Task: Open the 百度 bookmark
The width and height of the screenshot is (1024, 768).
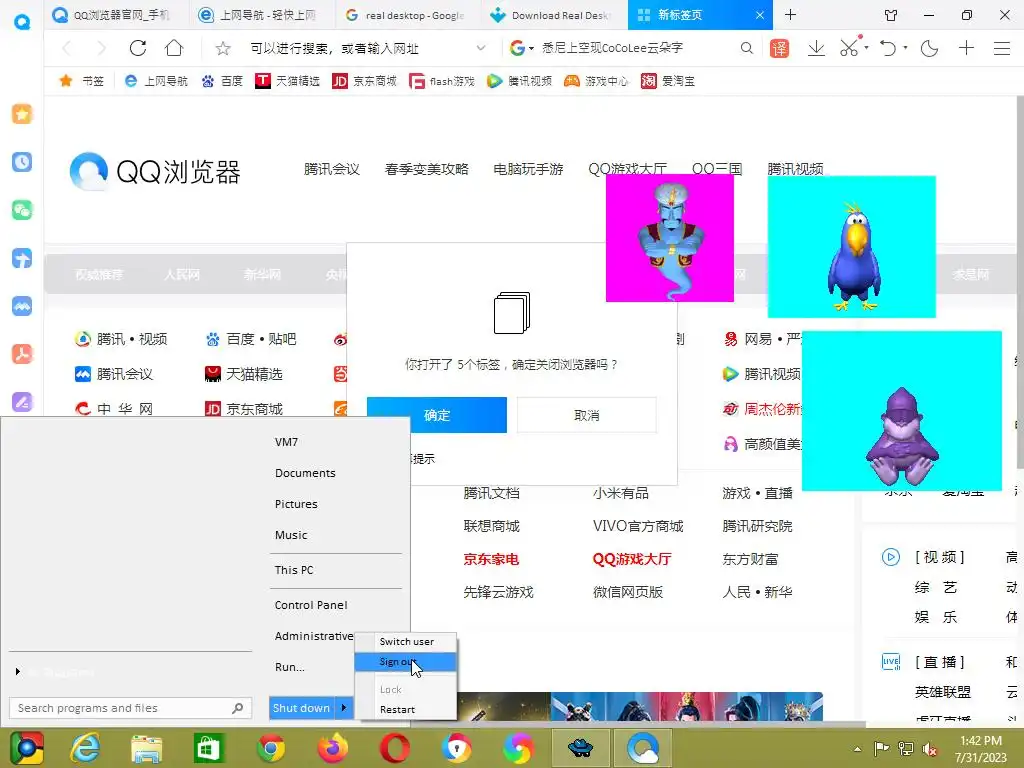Action: coord(222,81)
